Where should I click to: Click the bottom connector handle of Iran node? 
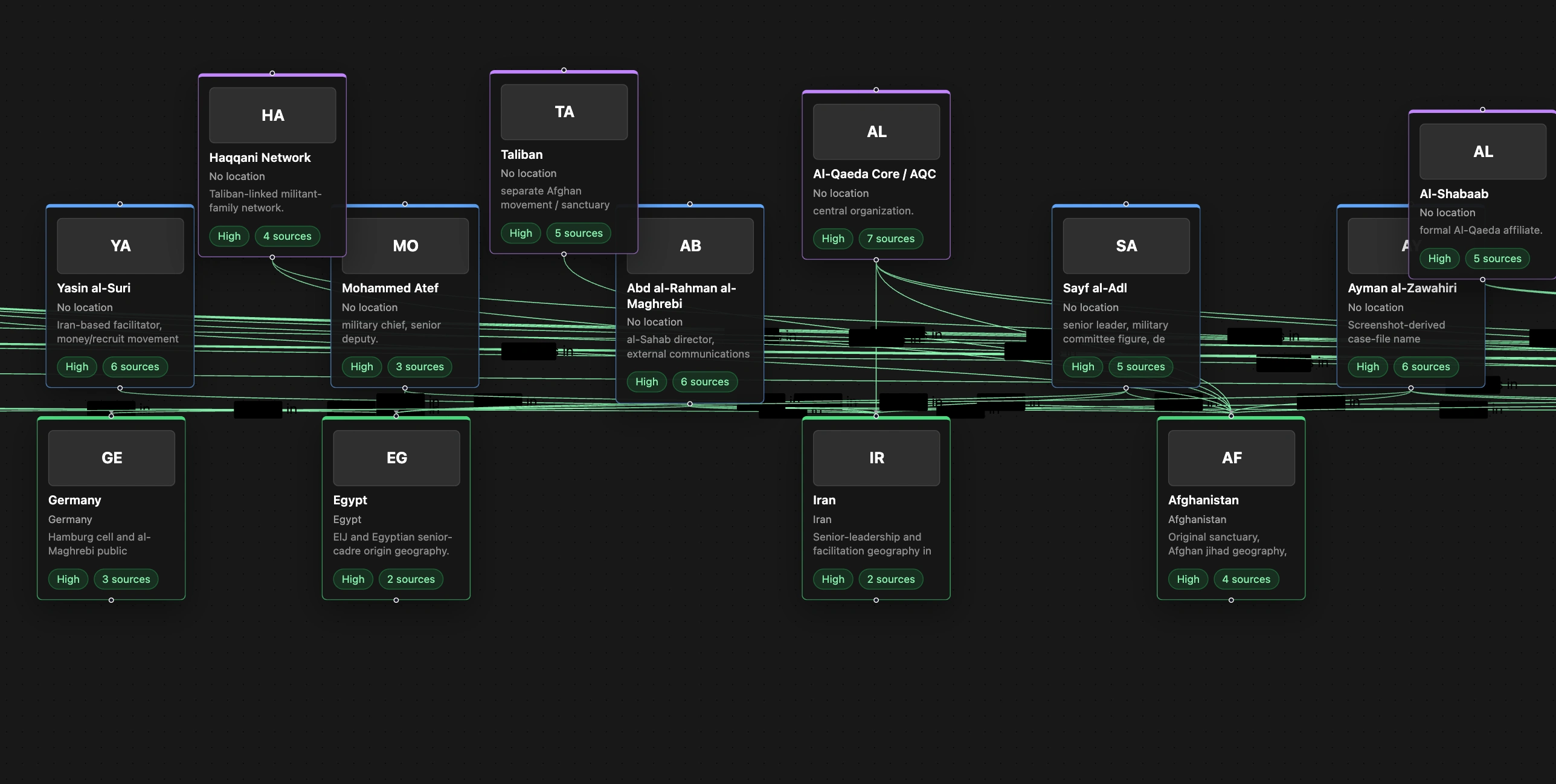click(x=876, y=600)
